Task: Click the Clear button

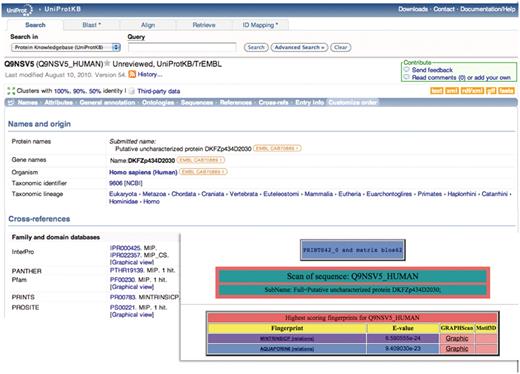Action: [341, 47]
